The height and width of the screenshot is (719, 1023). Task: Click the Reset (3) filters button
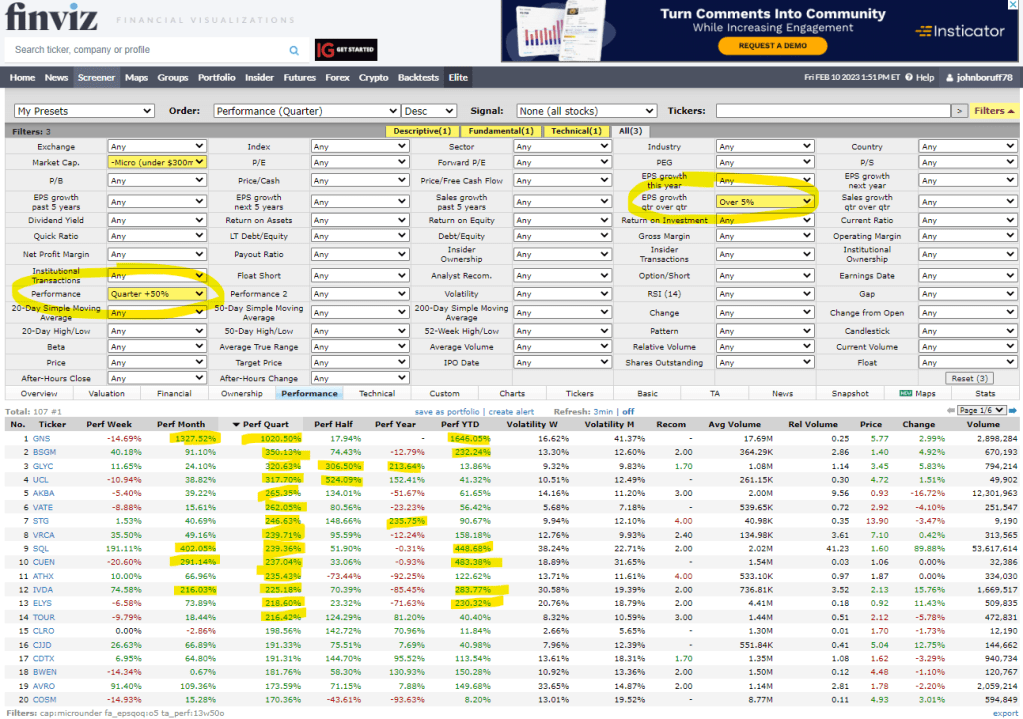pos(969,378)
